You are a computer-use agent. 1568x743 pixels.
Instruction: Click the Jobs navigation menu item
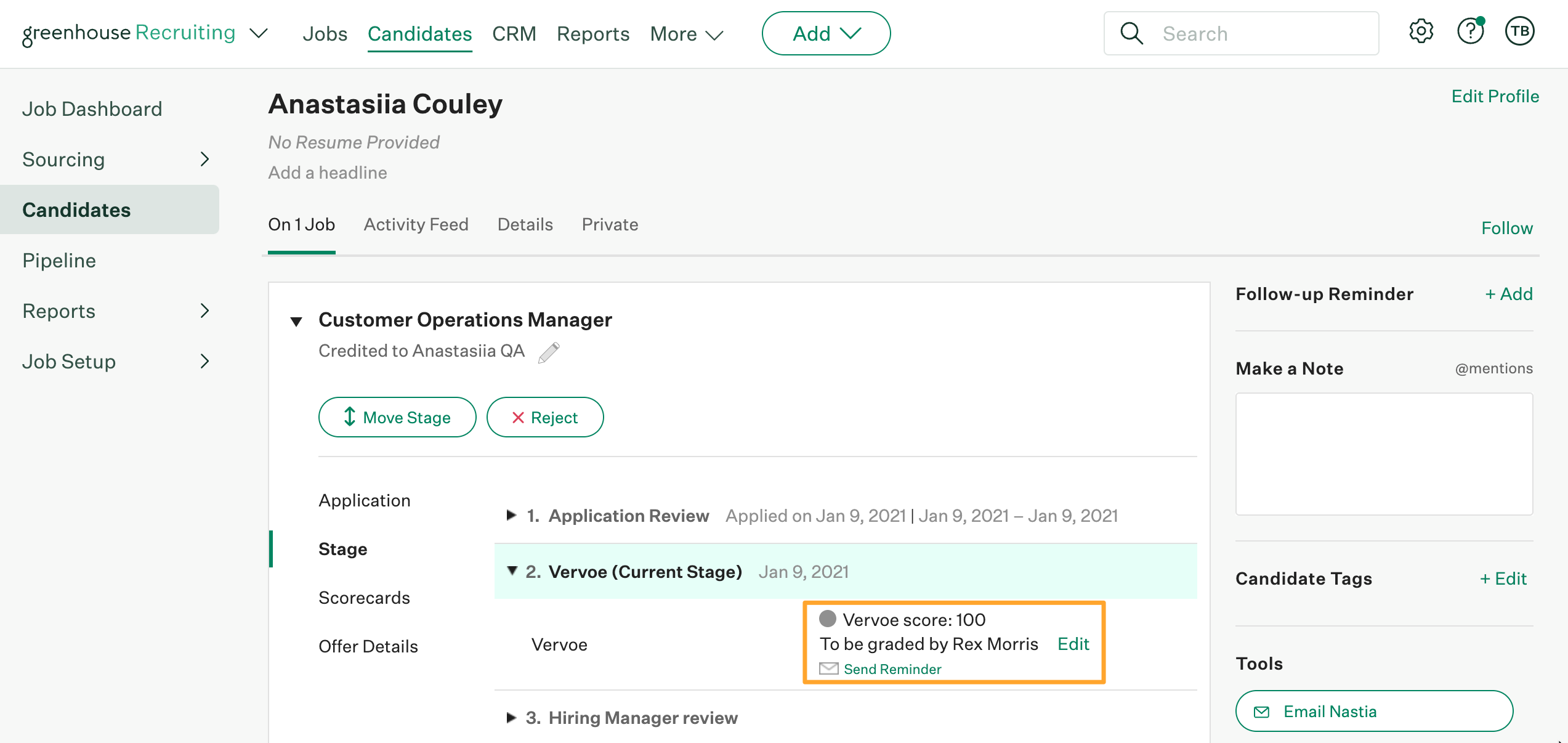(x=326, y=32)
